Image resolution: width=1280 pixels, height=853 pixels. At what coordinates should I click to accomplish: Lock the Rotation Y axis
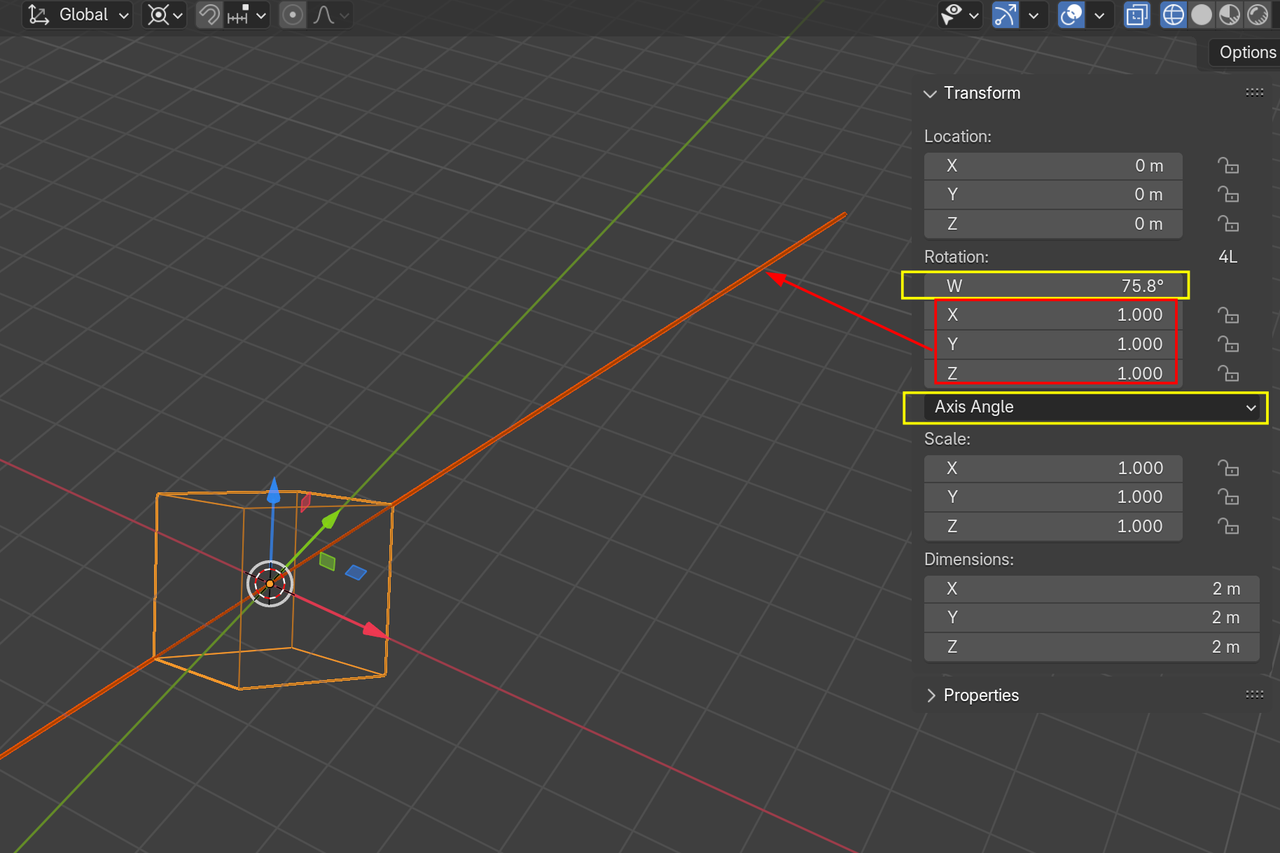[x=1229, y=344]
